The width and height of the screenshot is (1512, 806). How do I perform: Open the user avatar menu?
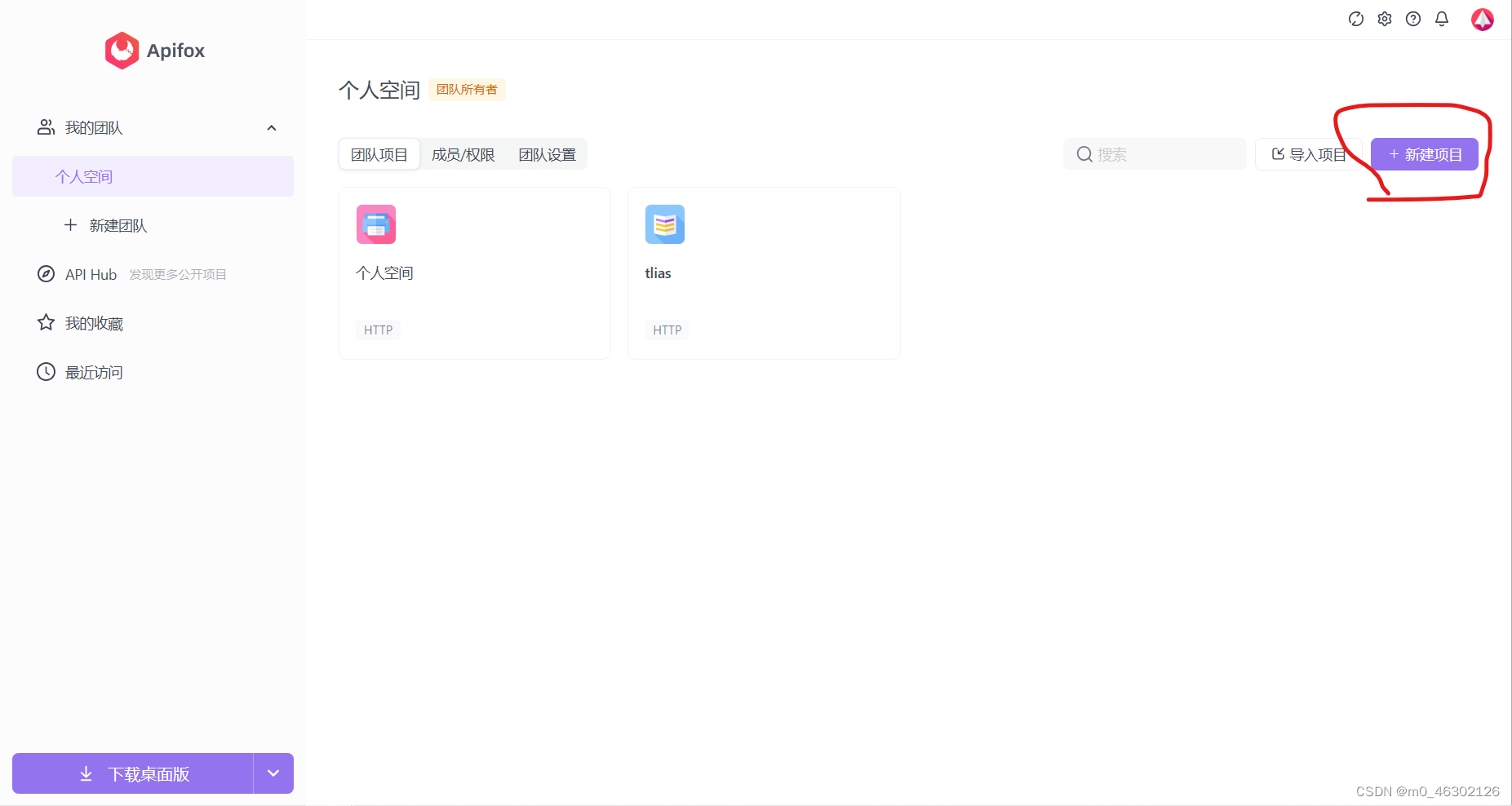pyautogui.click(x=1483, y=19)
